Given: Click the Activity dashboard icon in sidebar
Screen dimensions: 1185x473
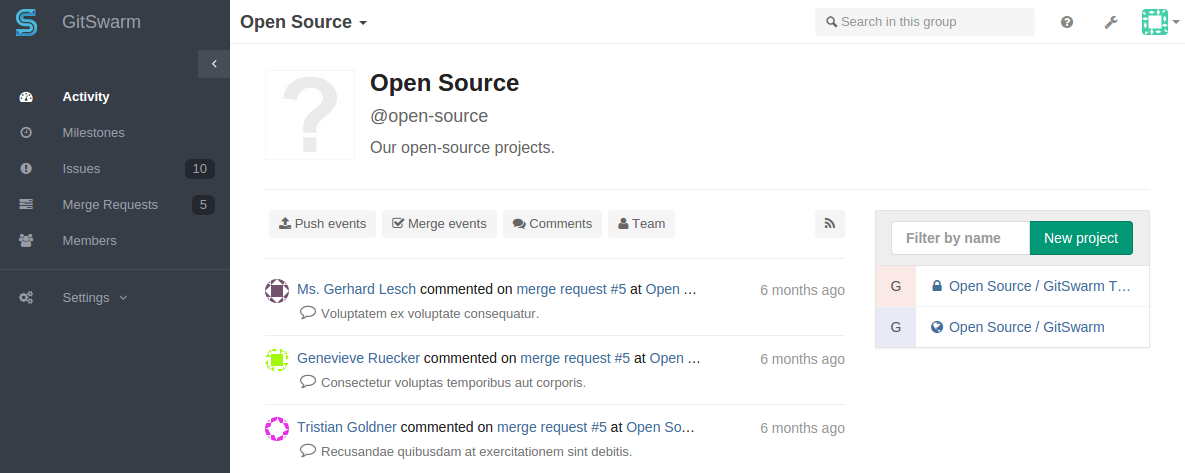Looking at the screenshot, I should coord(26,97).
